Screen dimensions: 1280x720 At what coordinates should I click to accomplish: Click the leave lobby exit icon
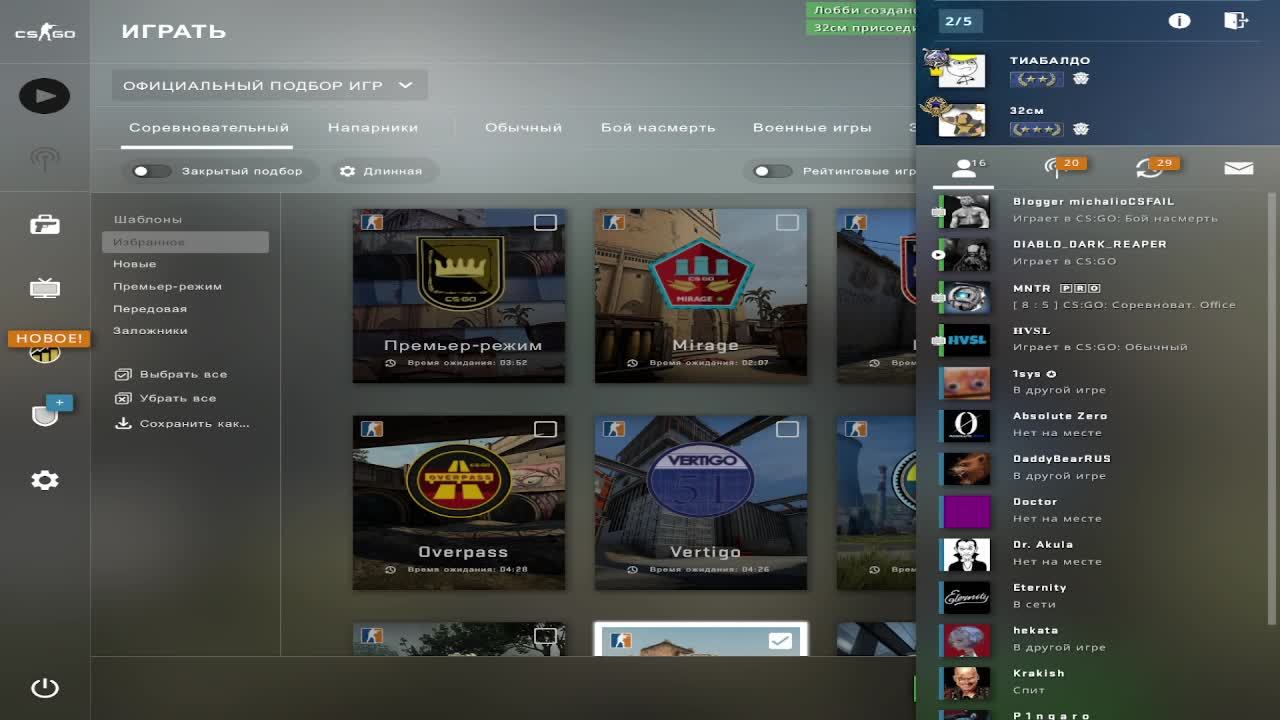(1236, 20)
